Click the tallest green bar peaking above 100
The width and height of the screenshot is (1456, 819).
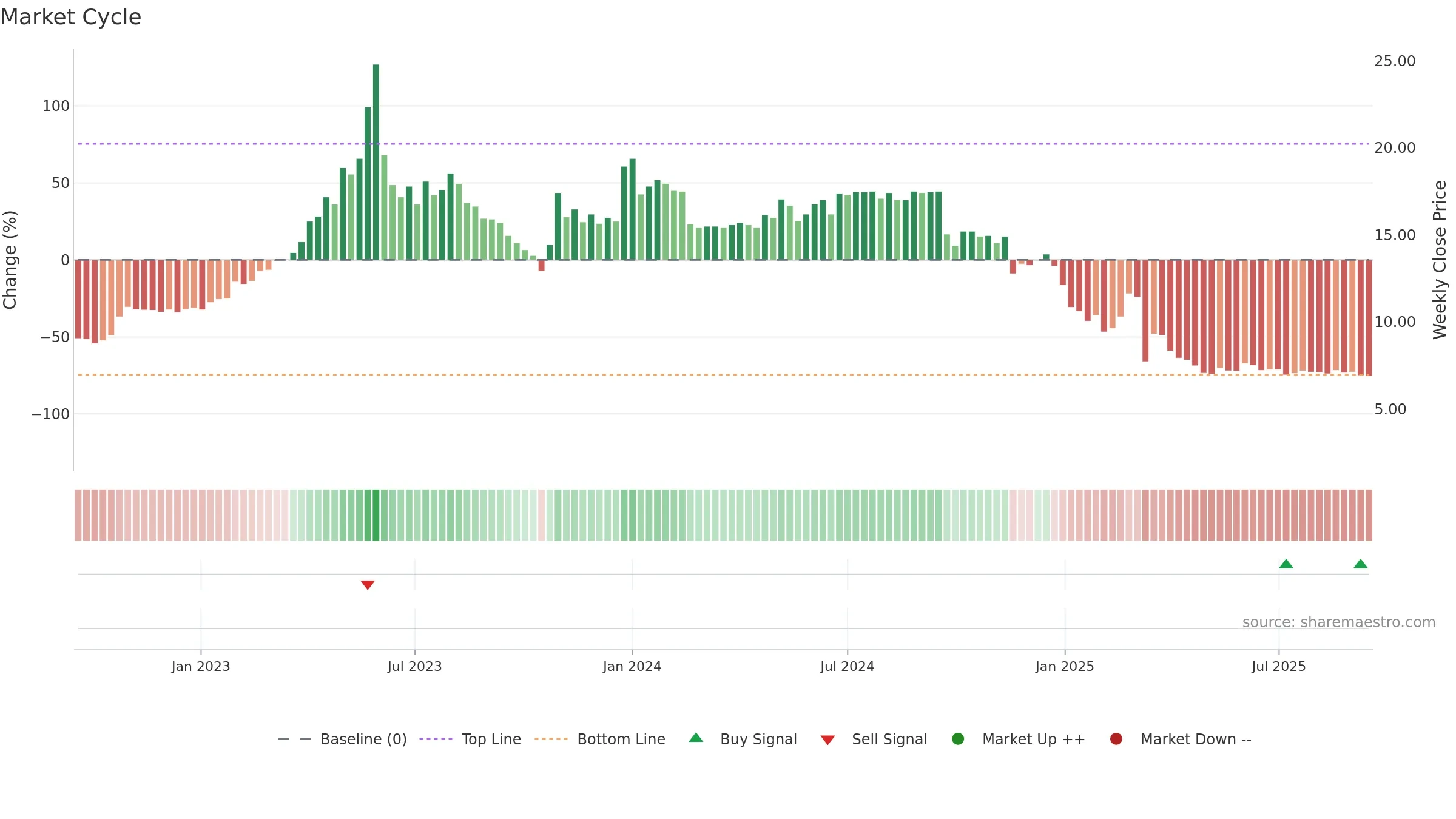tap(376, 162)
